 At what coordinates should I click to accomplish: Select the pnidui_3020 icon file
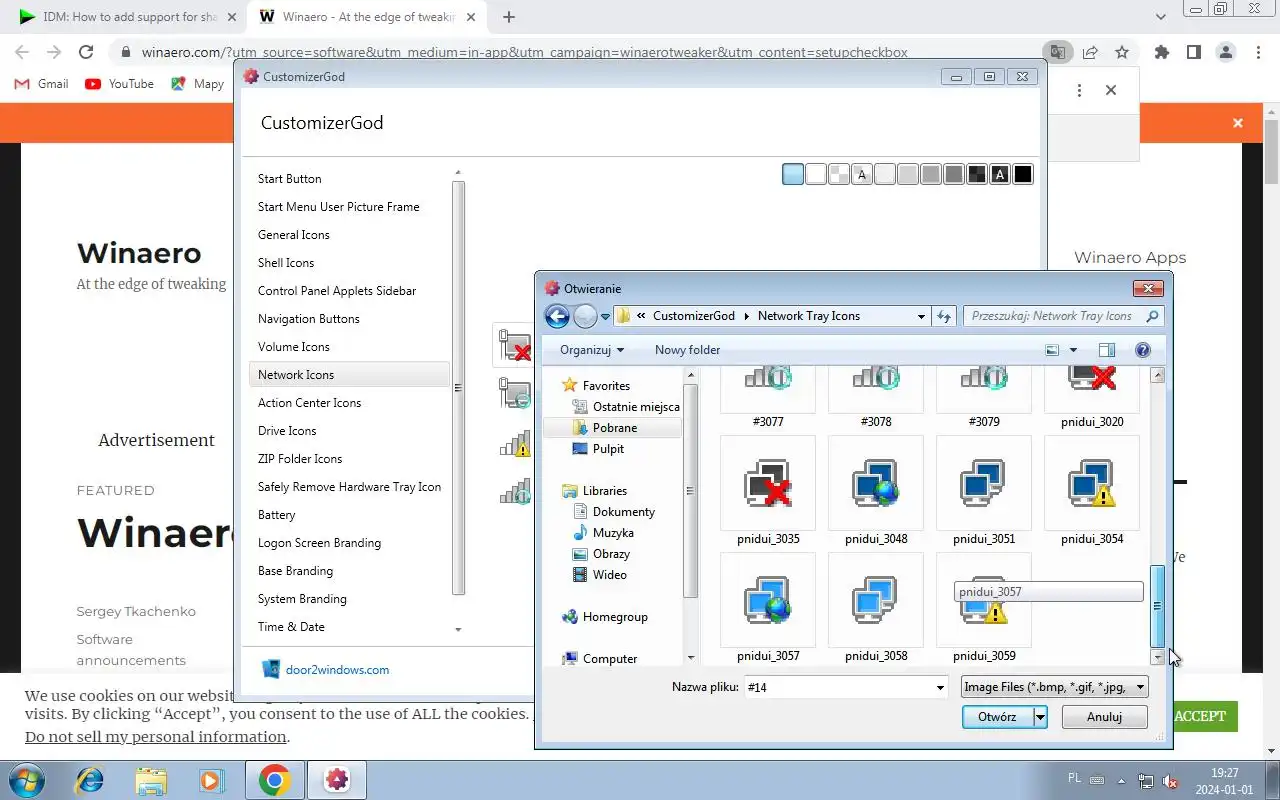click(x=1092, y=397)
